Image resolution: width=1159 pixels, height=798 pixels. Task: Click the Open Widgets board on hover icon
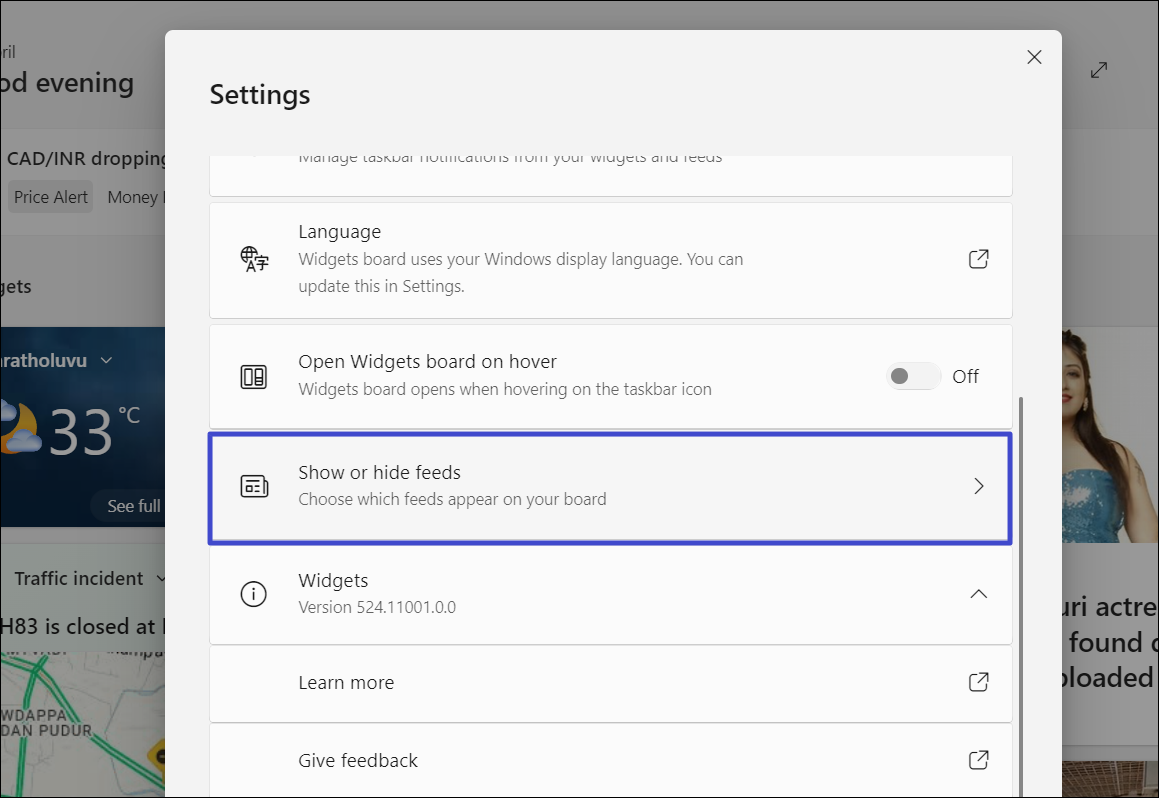(254, 377)
